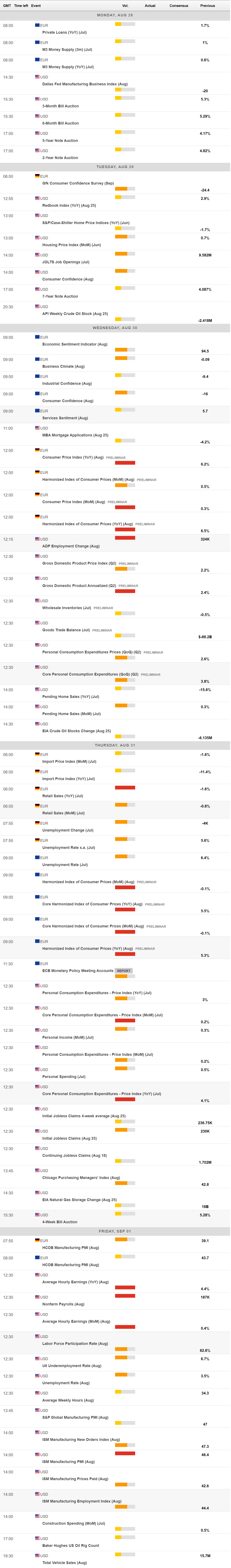This screenshot has height=1568, width=231.
Task: Click the US flag for Baker Hughes Oil Rig Count
Action: click(x=37, y=1538)
